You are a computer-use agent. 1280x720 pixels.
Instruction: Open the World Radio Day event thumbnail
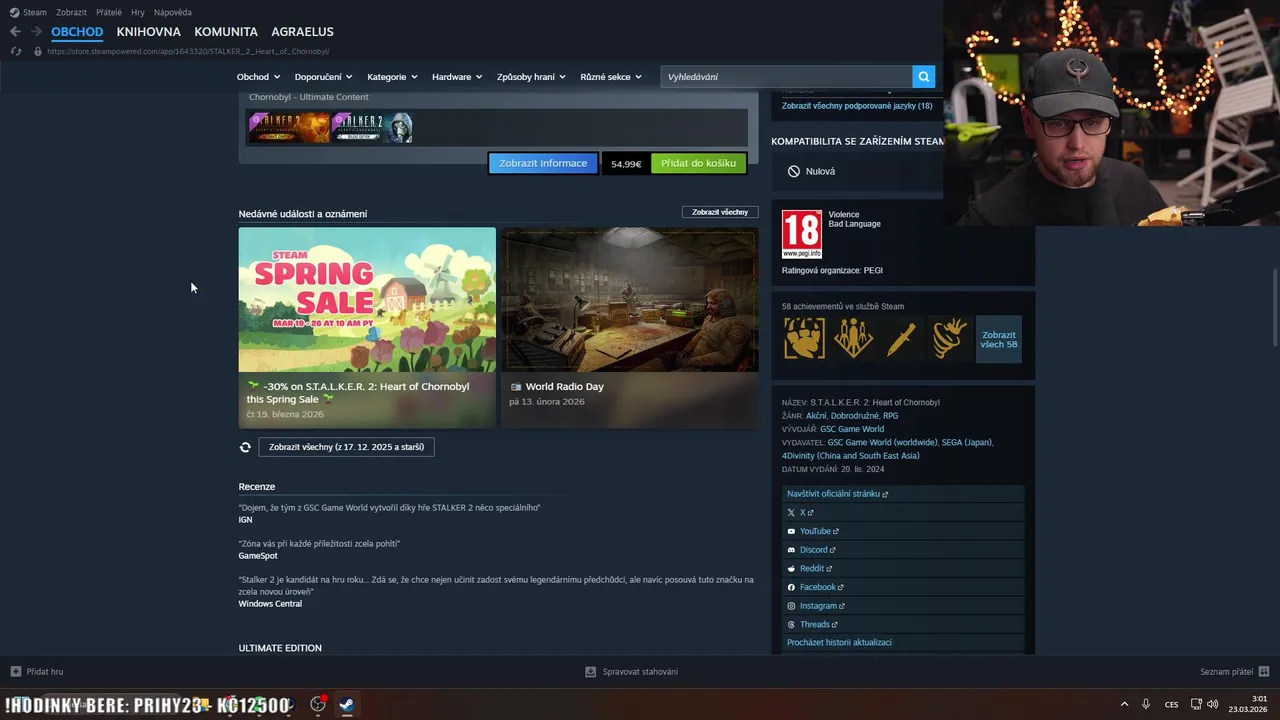629,299
